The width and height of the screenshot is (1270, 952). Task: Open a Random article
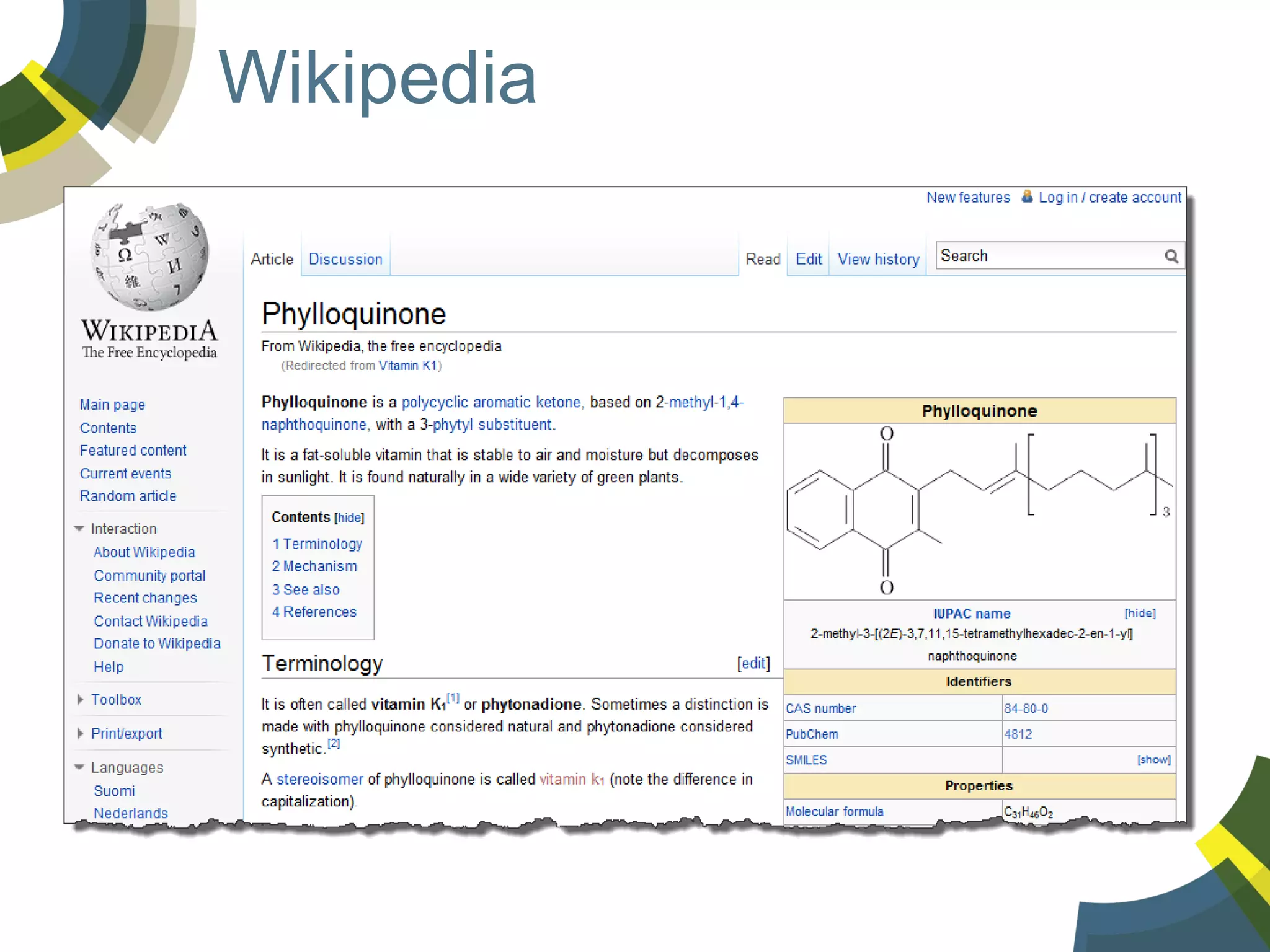click(128, 496)
